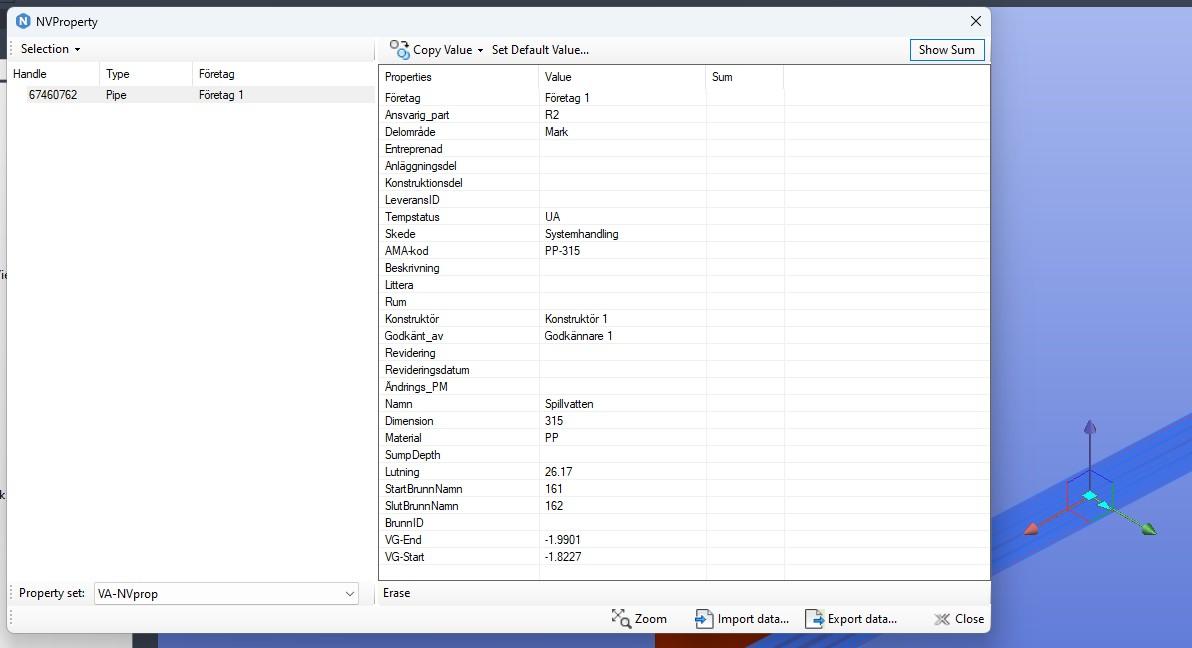This screenshot has height=648, width=1192.
Task: Click the BrunnID property name
Action: (404, 523)
